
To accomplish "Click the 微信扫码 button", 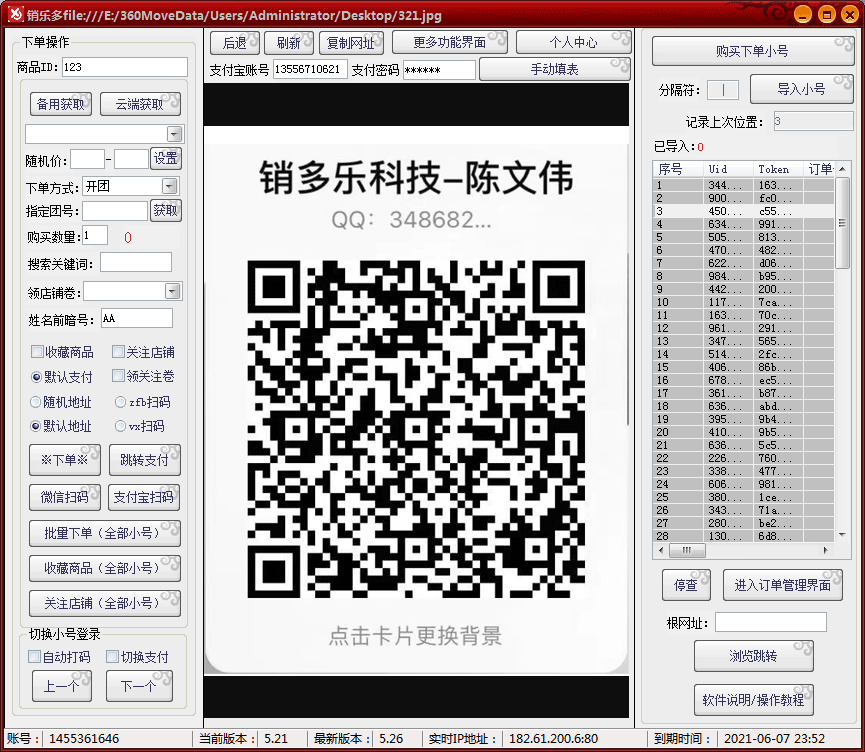I will coord(65,497).
